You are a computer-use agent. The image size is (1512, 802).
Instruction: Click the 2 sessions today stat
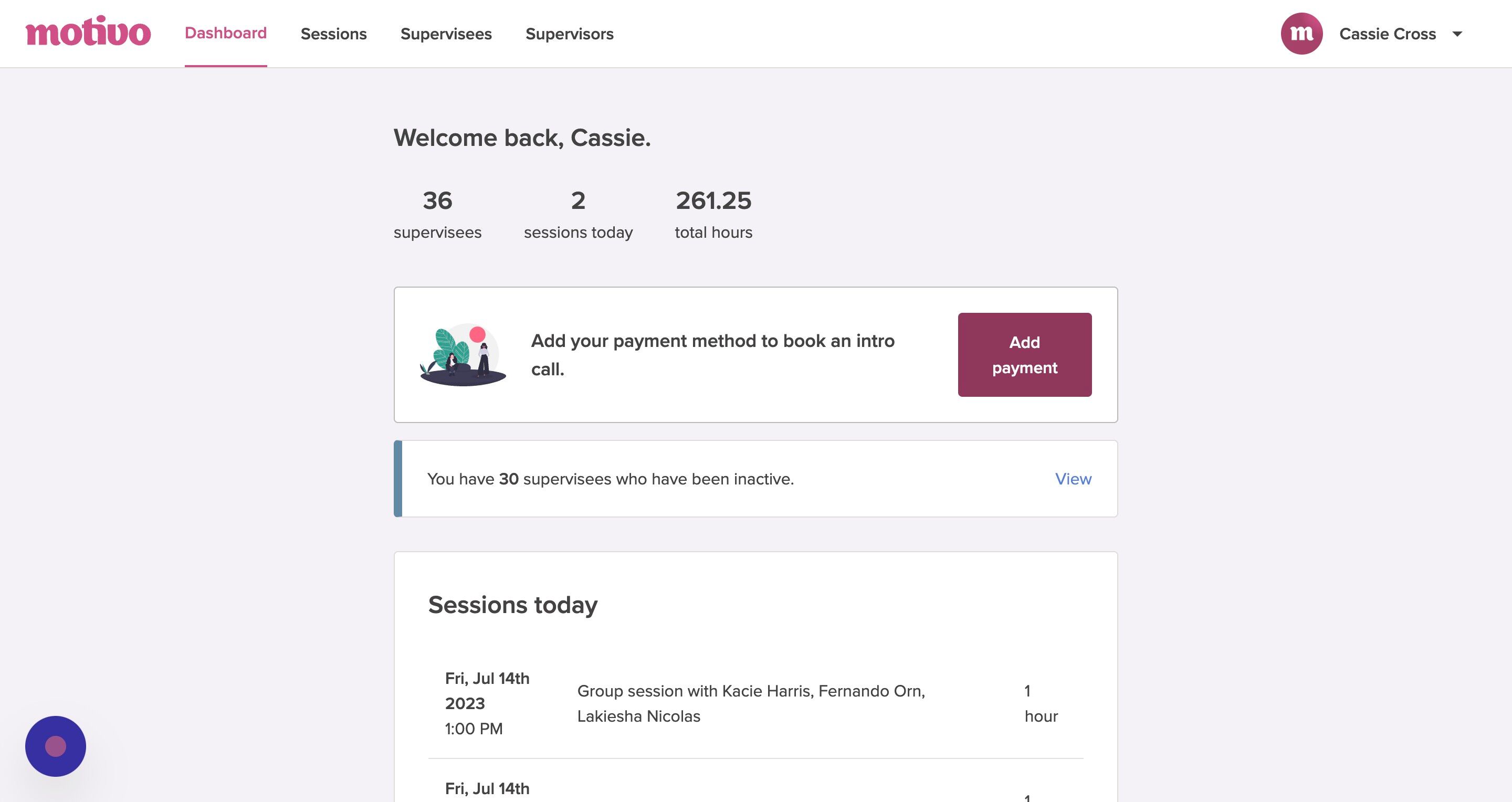[x=578, y=215]
